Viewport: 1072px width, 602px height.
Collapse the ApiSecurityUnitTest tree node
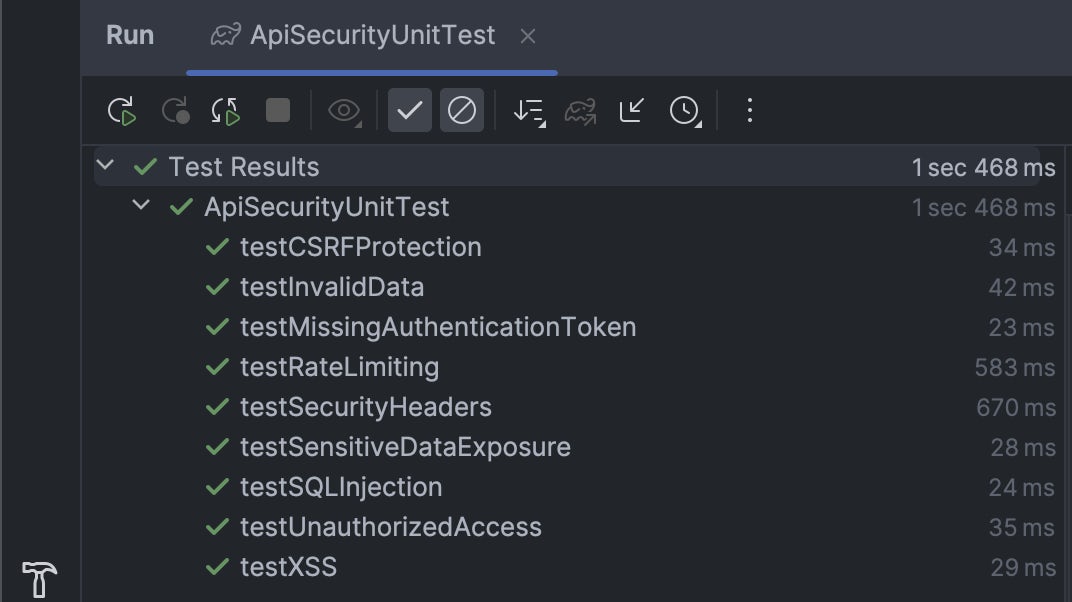coord(140,207)
